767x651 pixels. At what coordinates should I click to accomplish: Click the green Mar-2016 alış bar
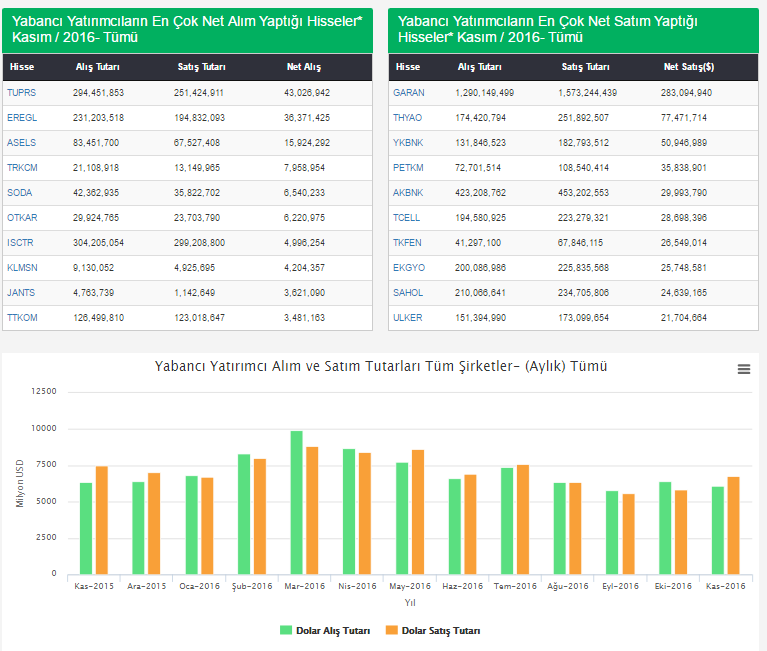[x=296, y=502]
